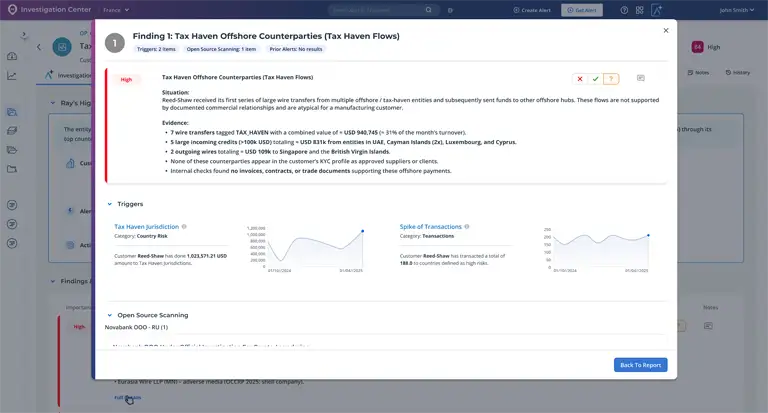The image size is (768, 413).
Task: Approve the finding with the green checkmark
Action: pos(595,79)
